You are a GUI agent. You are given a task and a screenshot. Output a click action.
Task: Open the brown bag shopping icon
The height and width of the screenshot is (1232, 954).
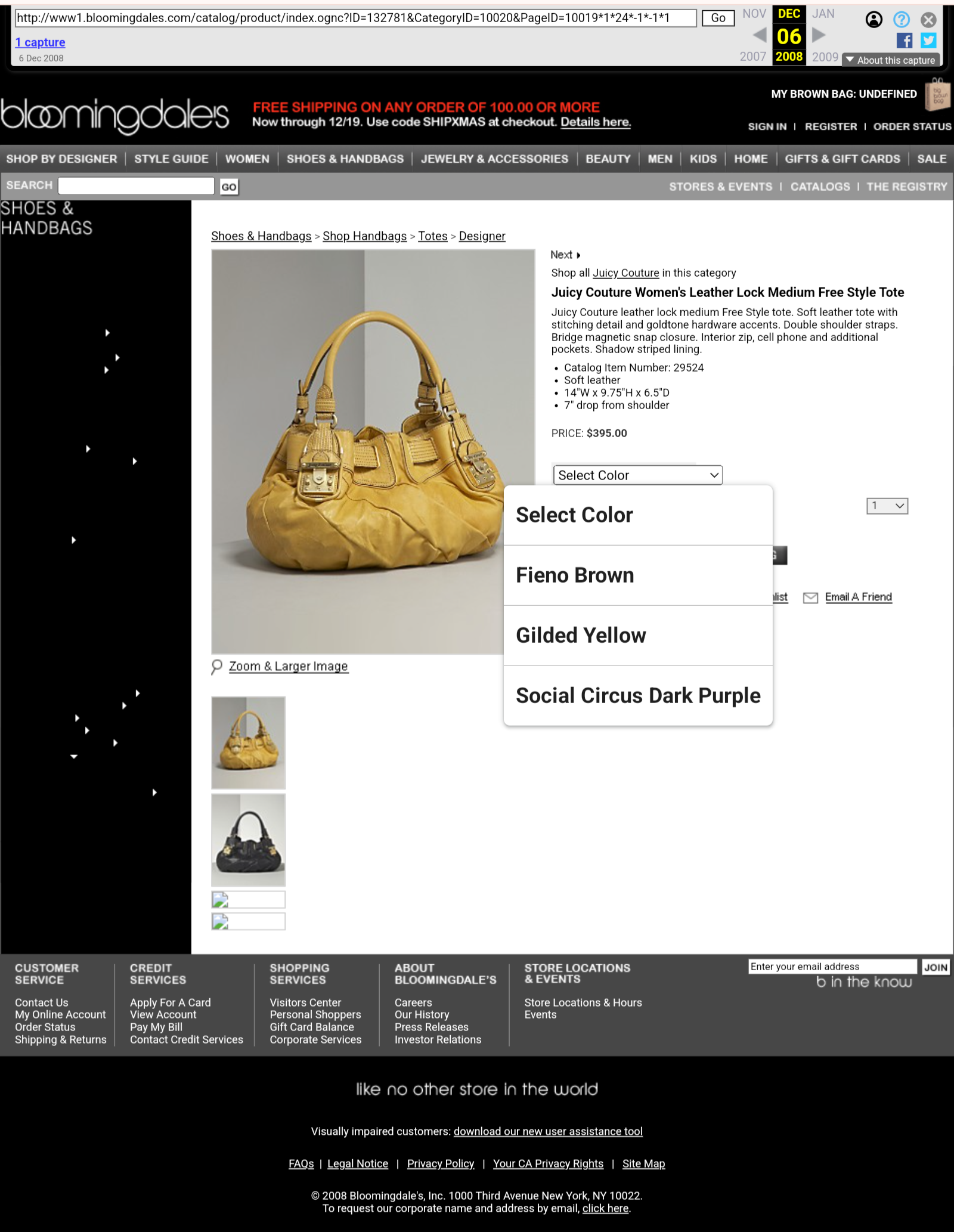(938, 94)
